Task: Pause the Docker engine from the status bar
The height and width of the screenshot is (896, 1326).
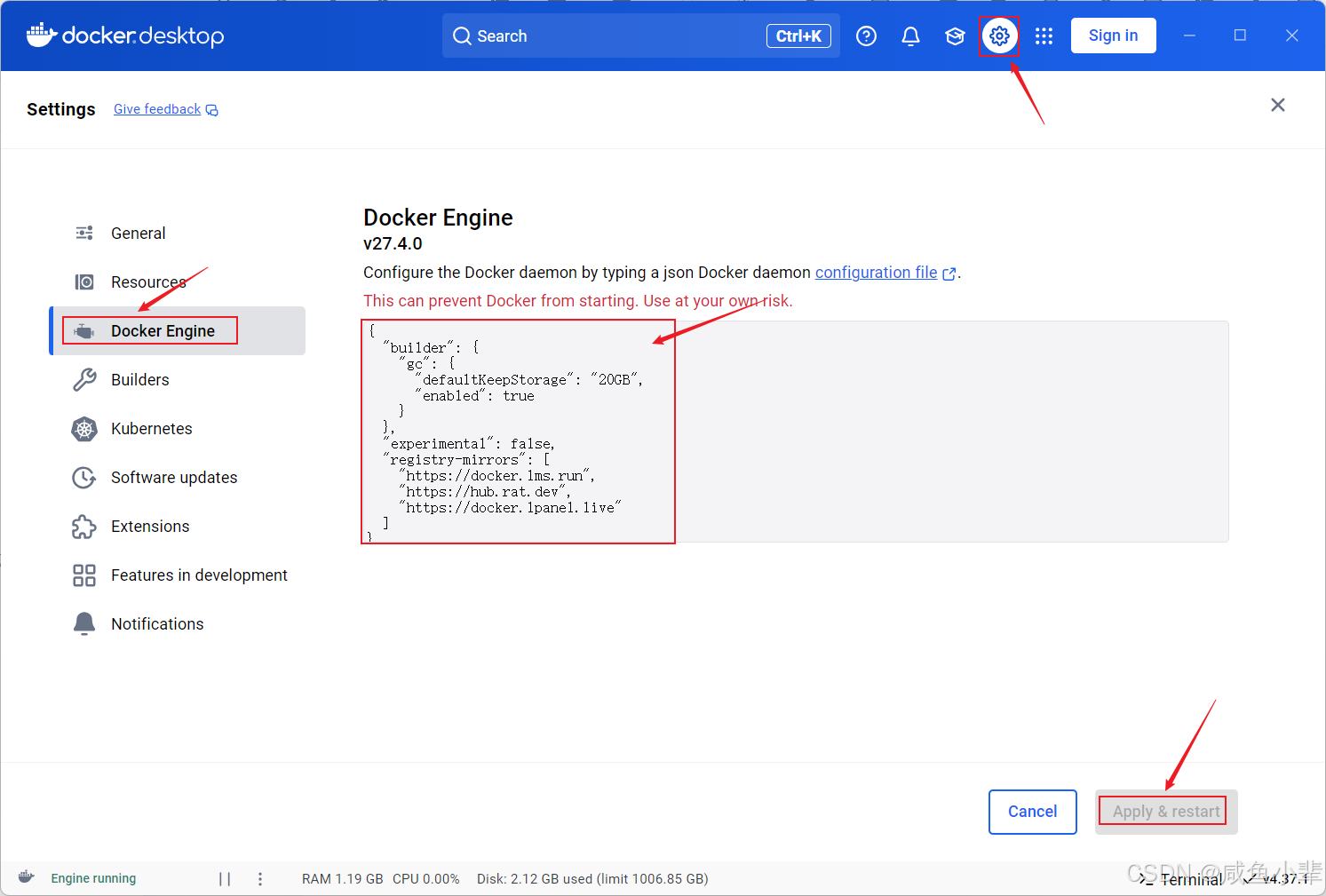Action: click(225, 878)
